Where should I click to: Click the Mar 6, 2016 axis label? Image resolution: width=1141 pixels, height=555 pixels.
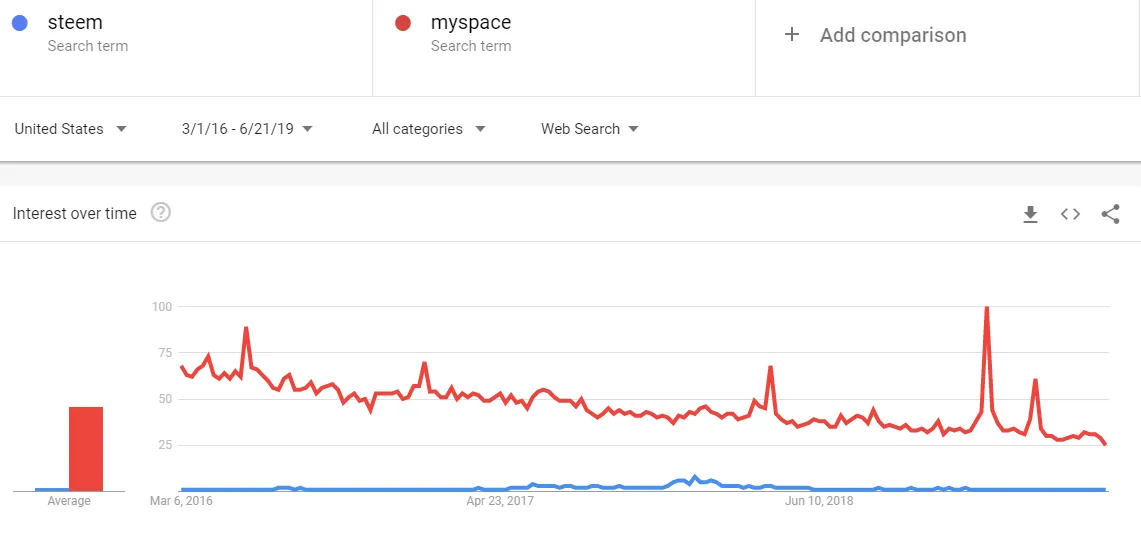click(181, 501)
